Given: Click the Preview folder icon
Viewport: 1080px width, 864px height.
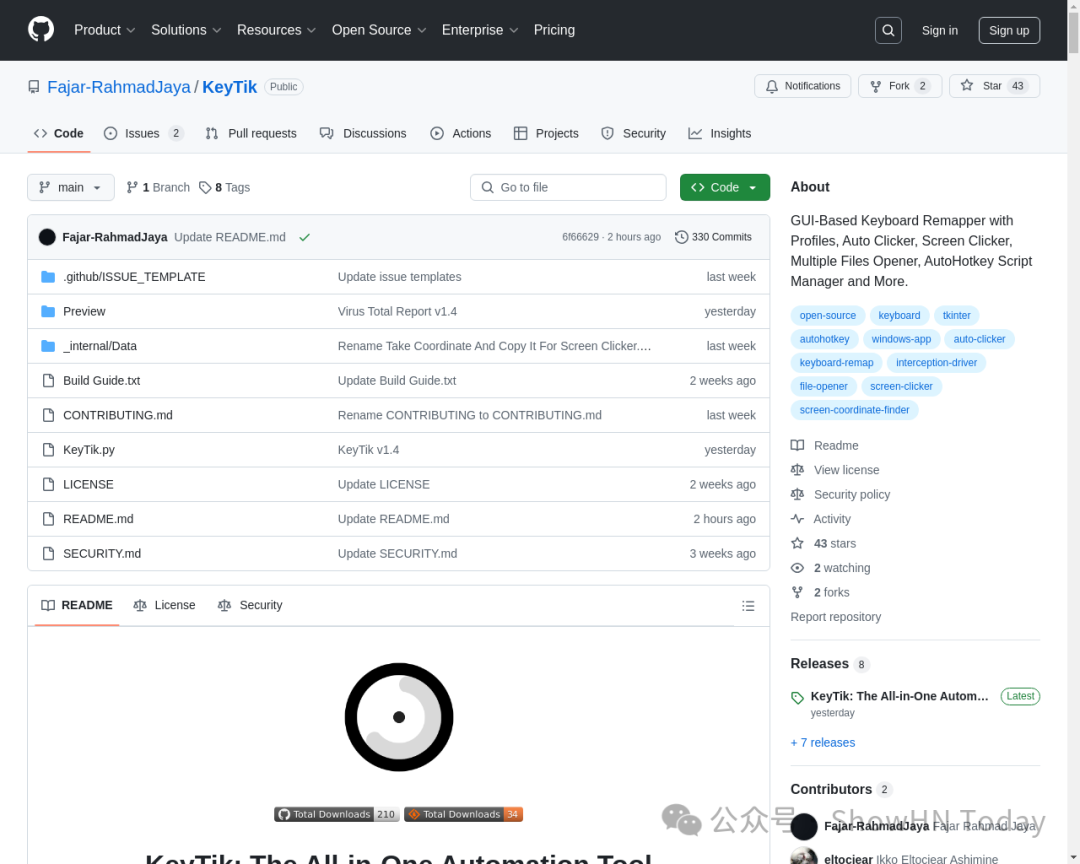Looking at the screenshot, I should (x=48, y=311).
